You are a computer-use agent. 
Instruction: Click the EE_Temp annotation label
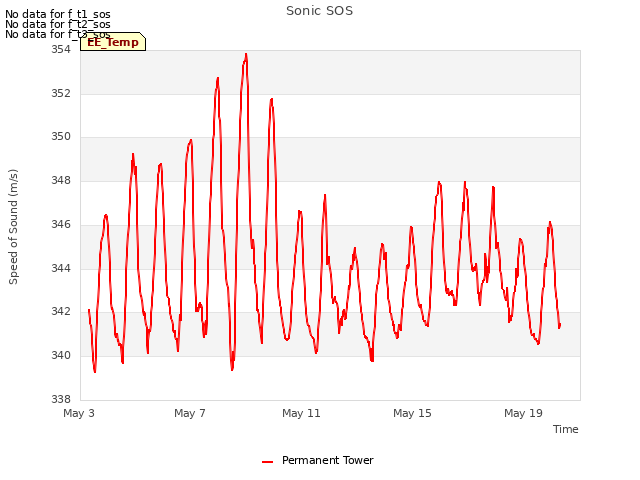(113, 42)
